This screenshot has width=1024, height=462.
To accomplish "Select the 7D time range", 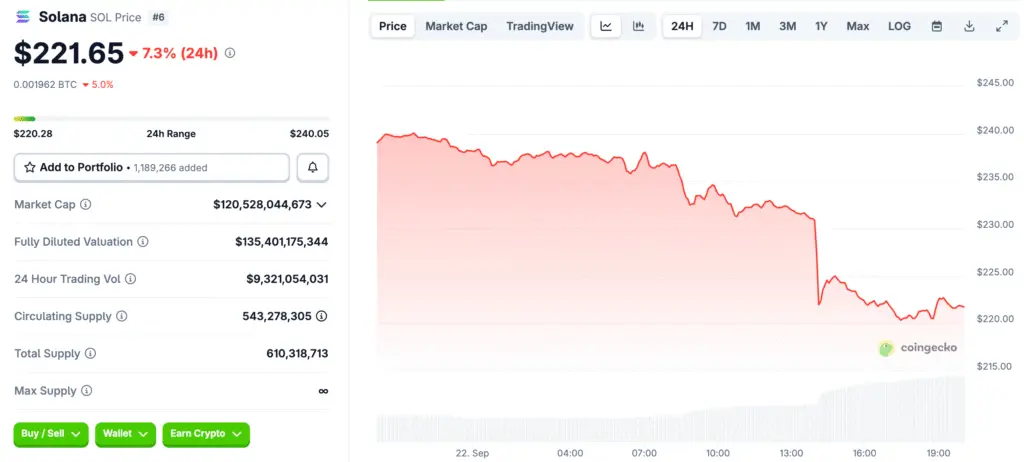I will click(719, 26).
